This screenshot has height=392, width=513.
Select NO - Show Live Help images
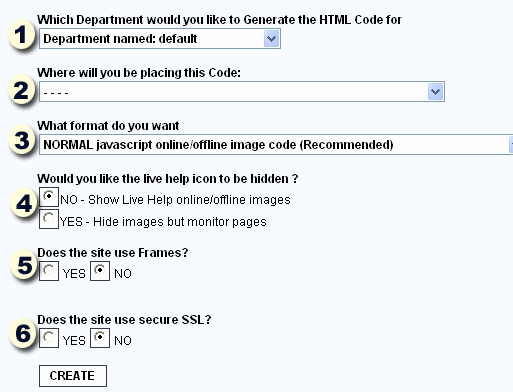(x=49, y=197)
